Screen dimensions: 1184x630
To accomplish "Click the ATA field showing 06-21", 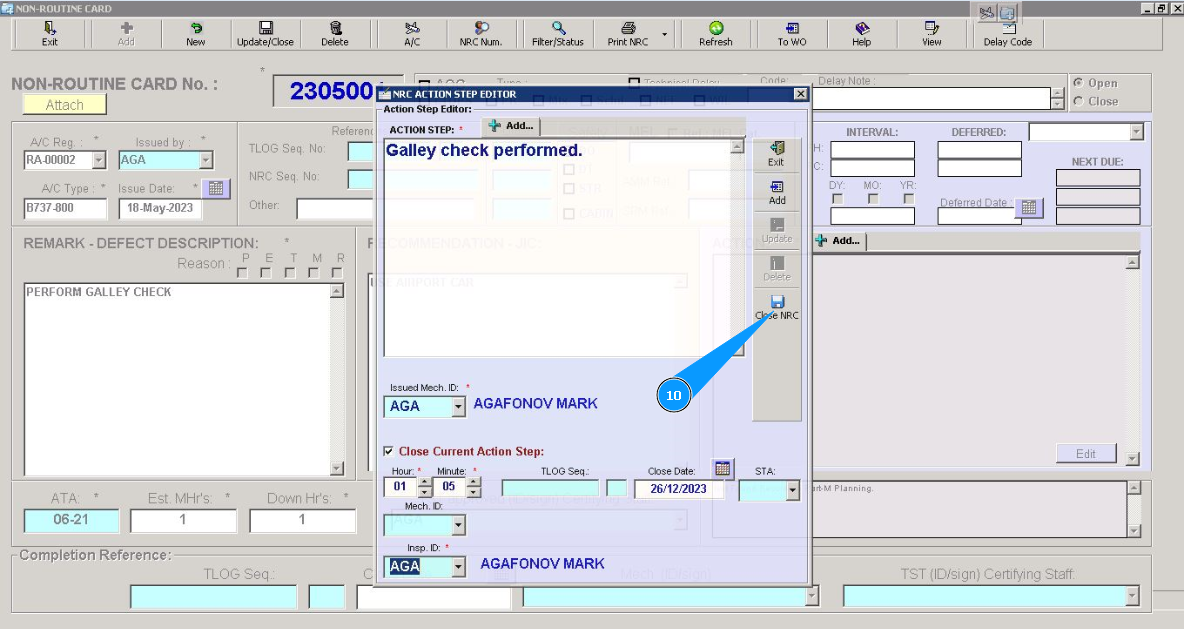I will [72, 520].
